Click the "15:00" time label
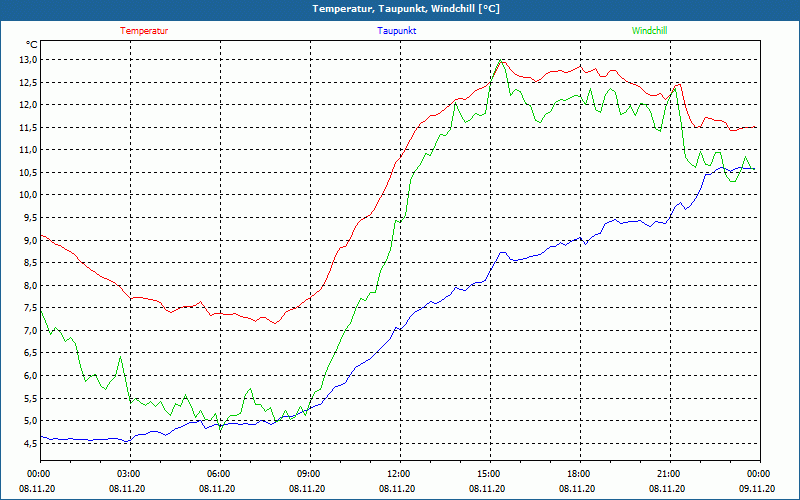Viewport: 800px width, 500px height. point(490,474)
